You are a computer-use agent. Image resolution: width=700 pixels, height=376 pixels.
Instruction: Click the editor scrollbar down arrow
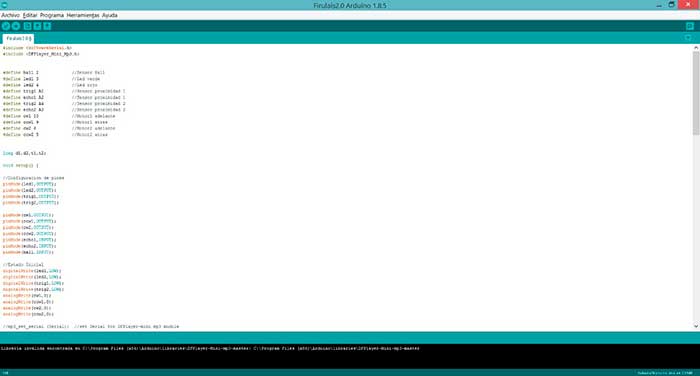pos(696,326)
